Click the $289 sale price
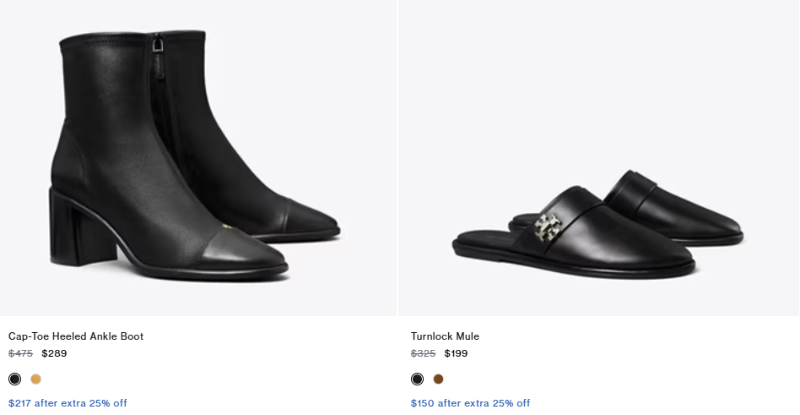The height and width of the screenshot is (415, 800). point(54,353)
